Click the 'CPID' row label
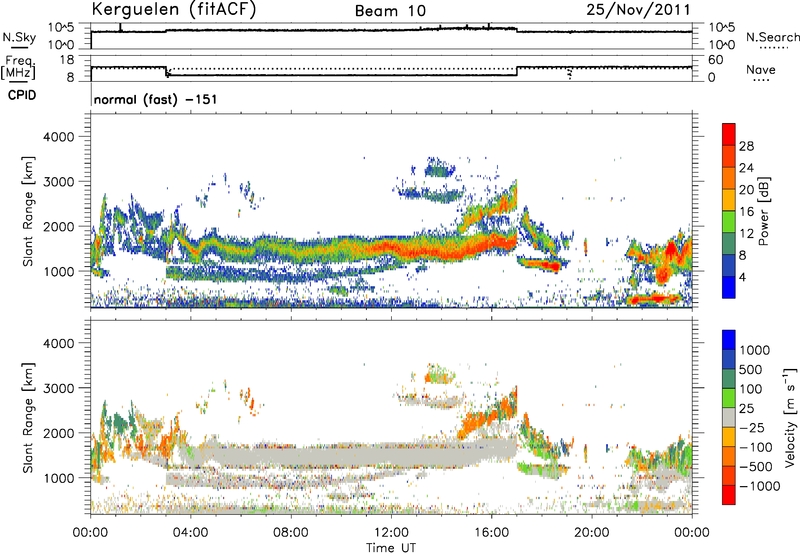The height and width of the screenshot is (554, 800). tap(22, 95)
